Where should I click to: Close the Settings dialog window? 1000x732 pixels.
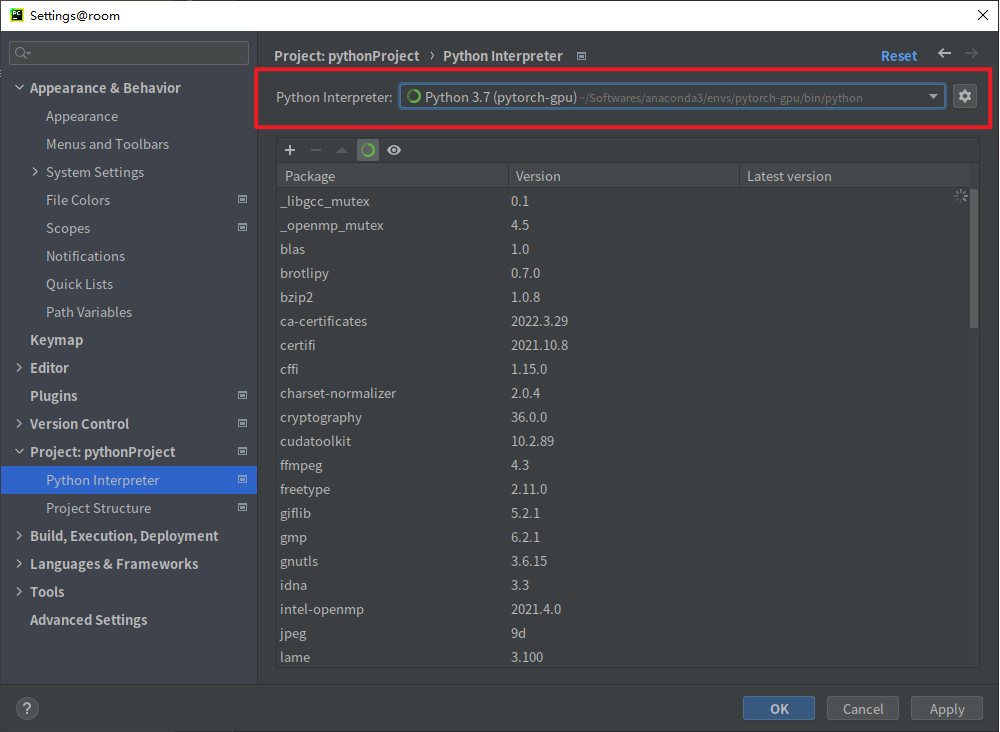click(983, 15)
